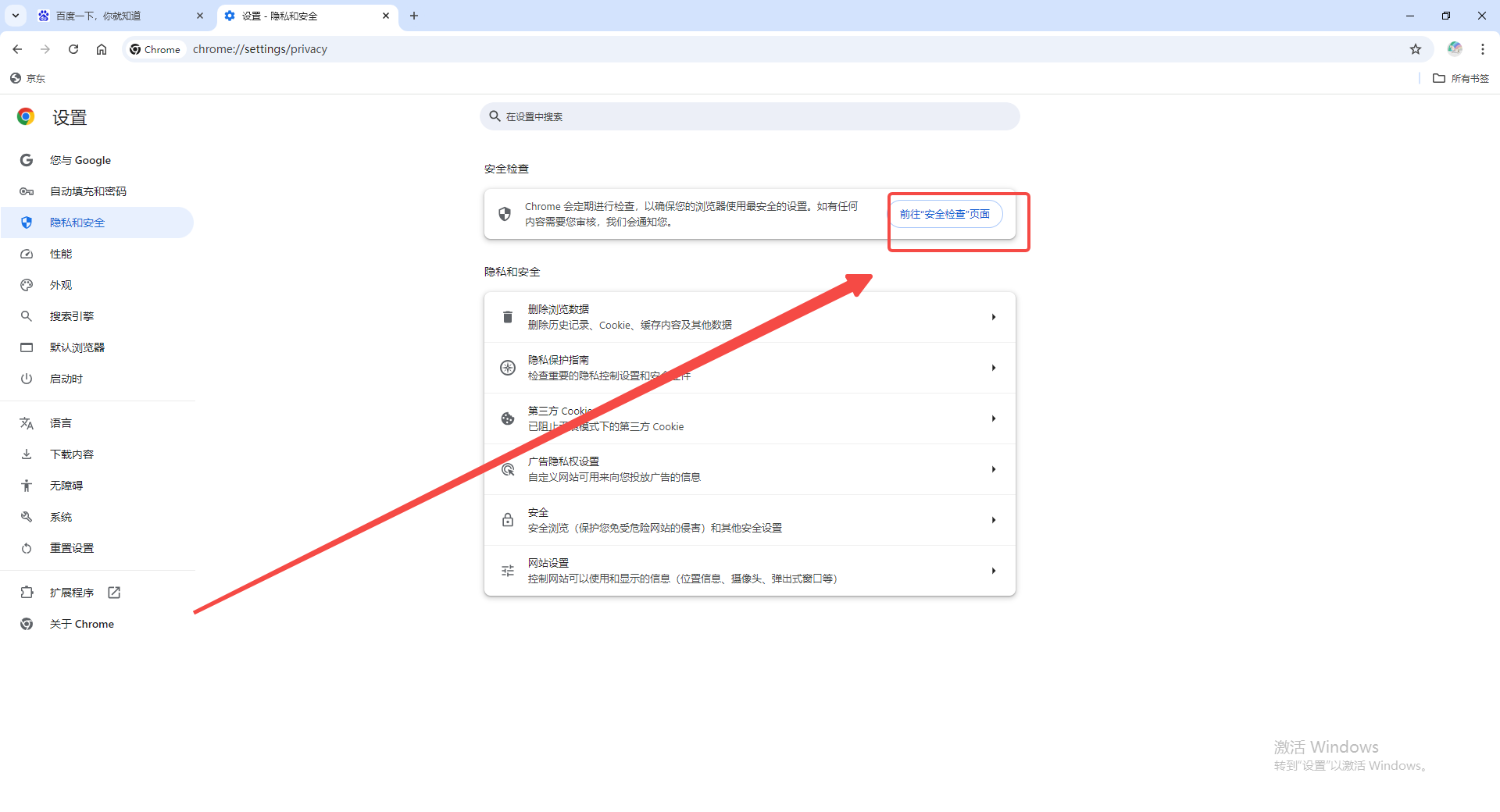Screen dimensions: 1500x812
Task: Click the palette icon for 外观
Action: click(x=27, y=285)
